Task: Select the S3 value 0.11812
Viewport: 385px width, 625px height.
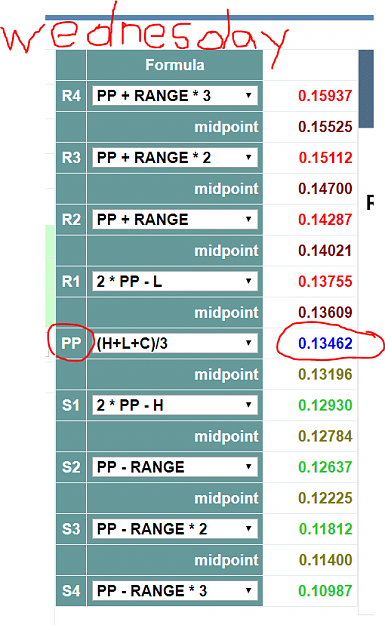Action: coord(325,529)
